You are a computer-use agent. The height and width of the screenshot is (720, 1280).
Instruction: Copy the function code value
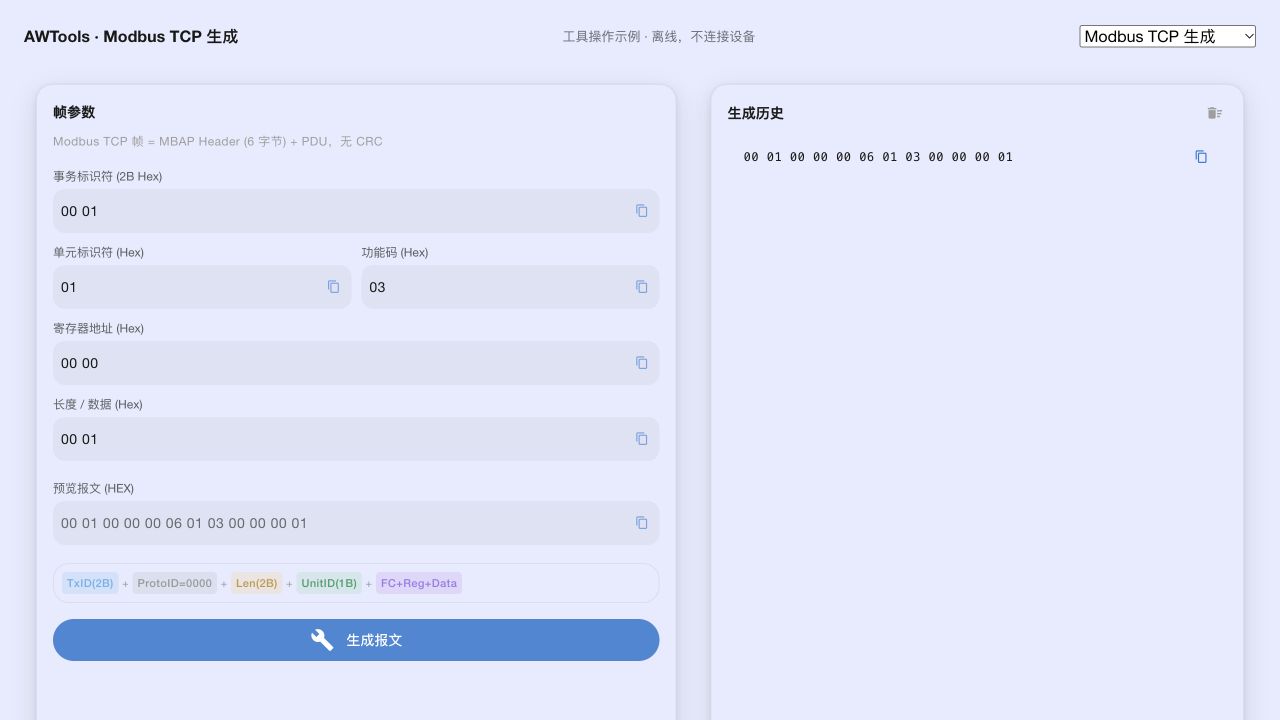642,287
